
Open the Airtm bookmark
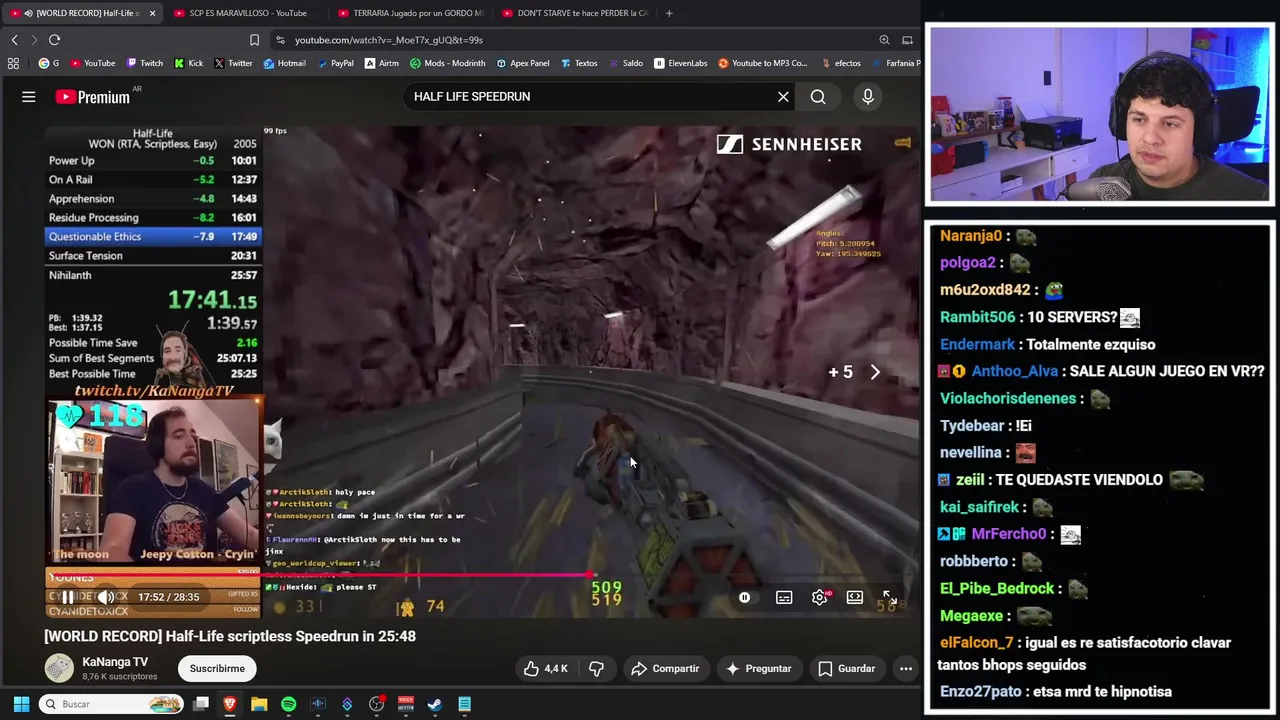[382, 63]
